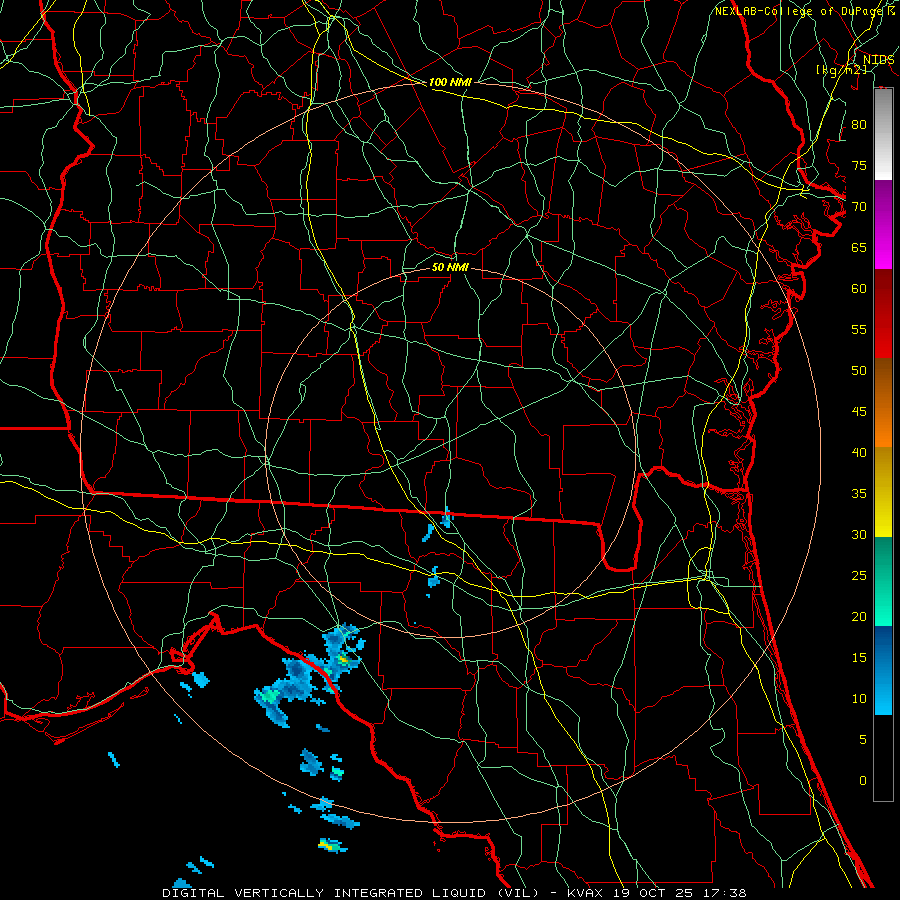Click the 70 value on the scale

point(859,207)
